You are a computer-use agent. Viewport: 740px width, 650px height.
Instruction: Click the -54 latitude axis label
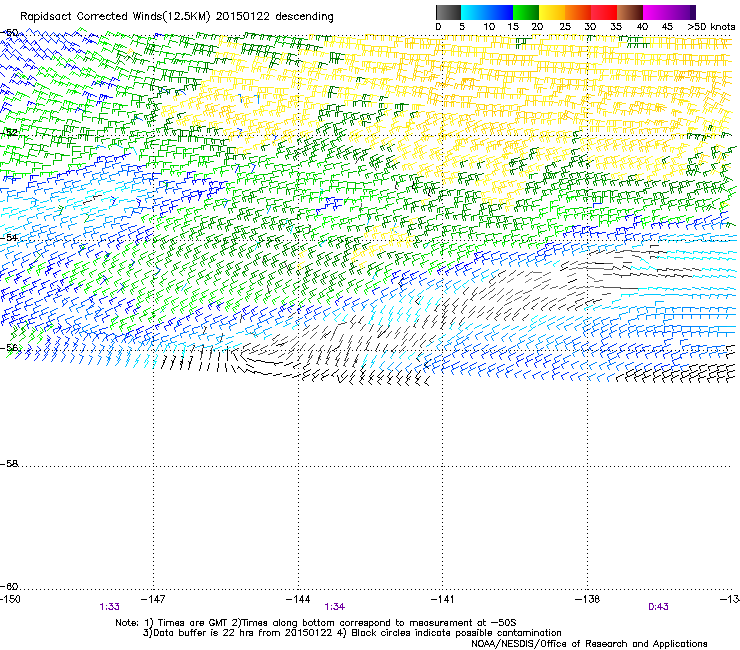click(x=9, y=237)
